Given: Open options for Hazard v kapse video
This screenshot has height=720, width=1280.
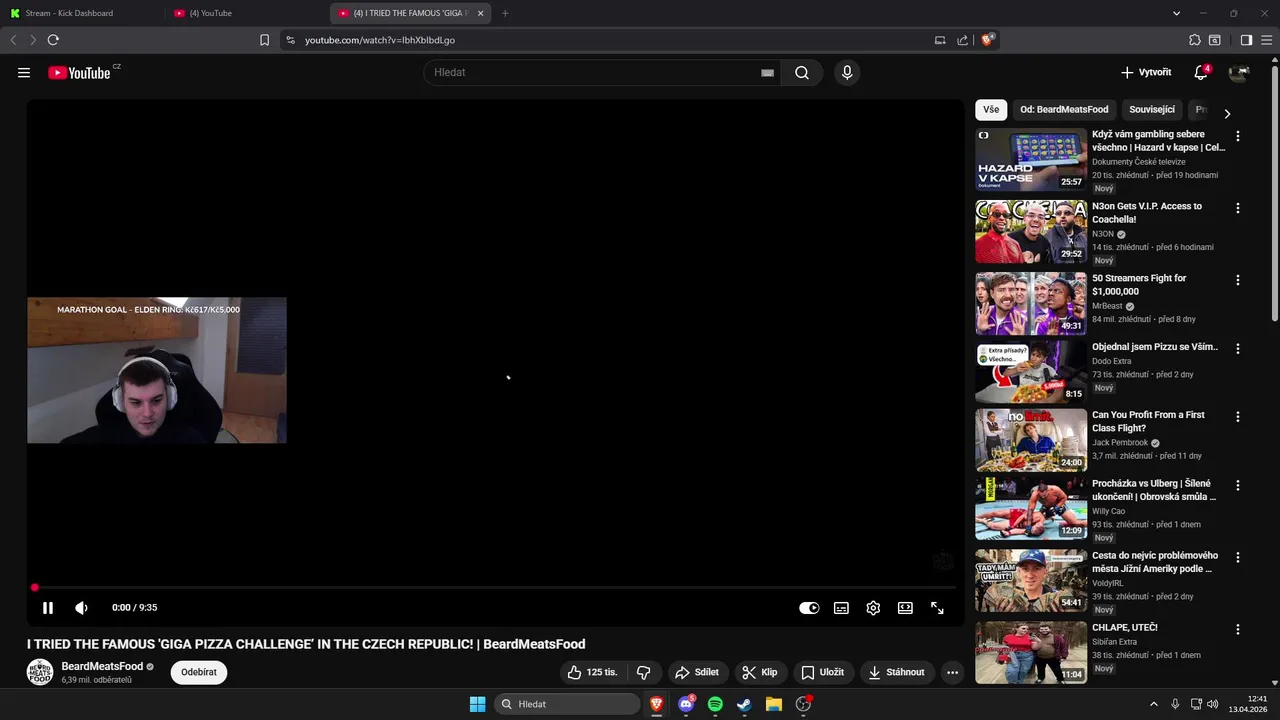Looking at the screenshot, I should pyautogui.click(x=1238, y=136).
